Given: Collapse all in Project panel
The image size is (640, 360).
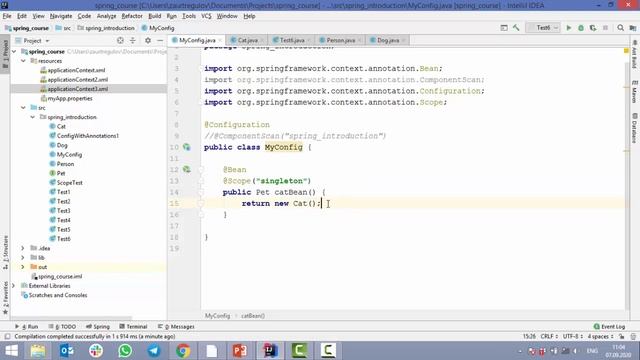Looking at the screenshot, I should coord(133,40).
